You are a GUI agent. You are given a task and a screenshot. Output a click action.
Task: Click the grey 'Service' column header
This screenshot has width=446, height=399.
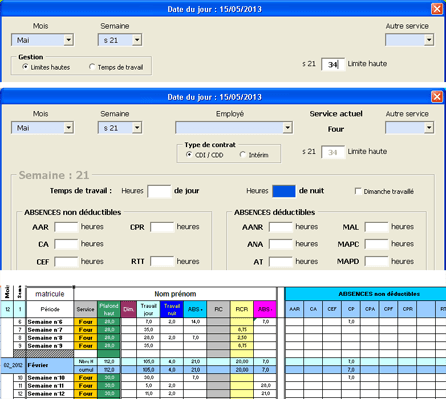point(85,309)
